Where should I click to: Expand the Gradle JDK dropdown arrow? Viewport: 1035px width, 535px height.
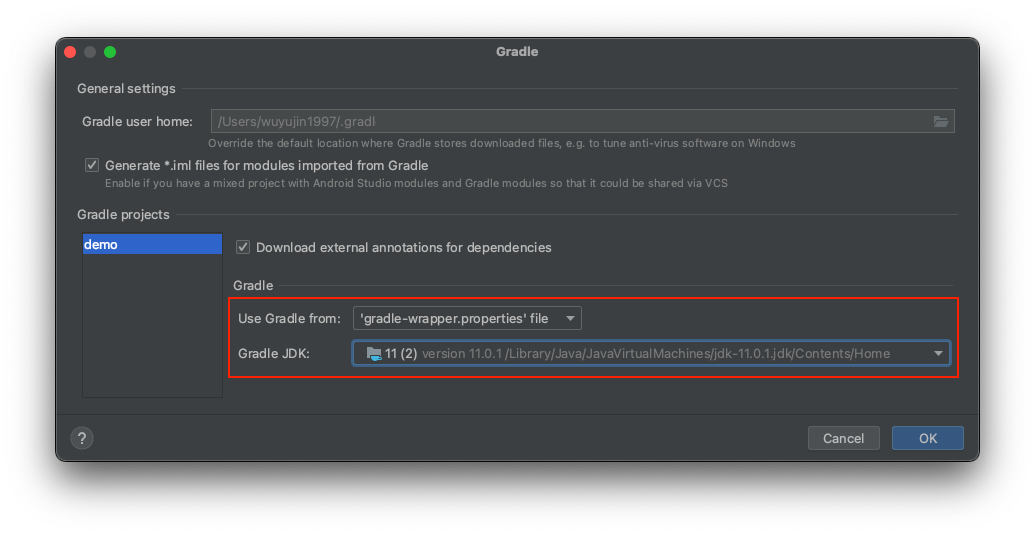click(x=938, y=354)
